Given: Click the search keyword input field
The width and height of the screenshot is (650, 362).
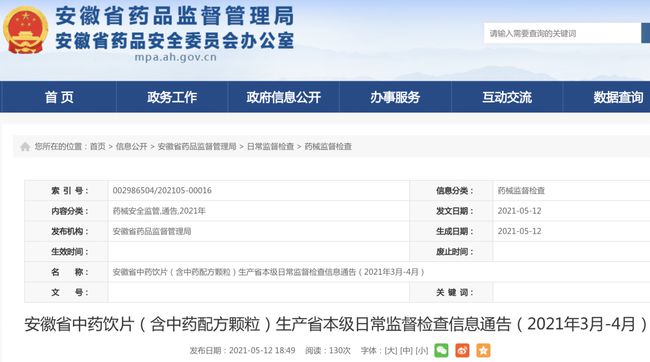Looking at the screenshot, I should point(562,33).
